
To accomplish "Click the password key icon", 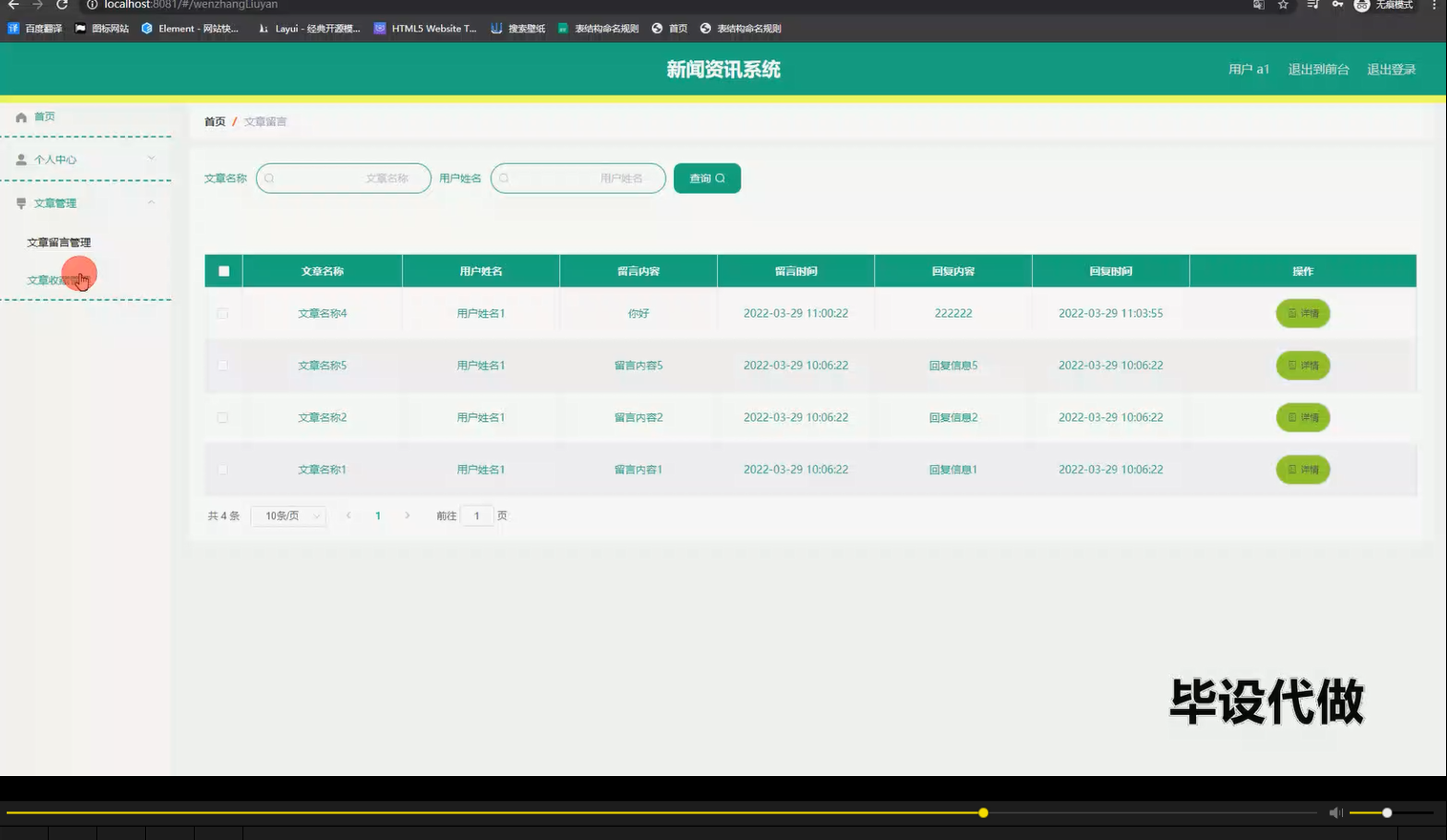I will point(1337,5).
